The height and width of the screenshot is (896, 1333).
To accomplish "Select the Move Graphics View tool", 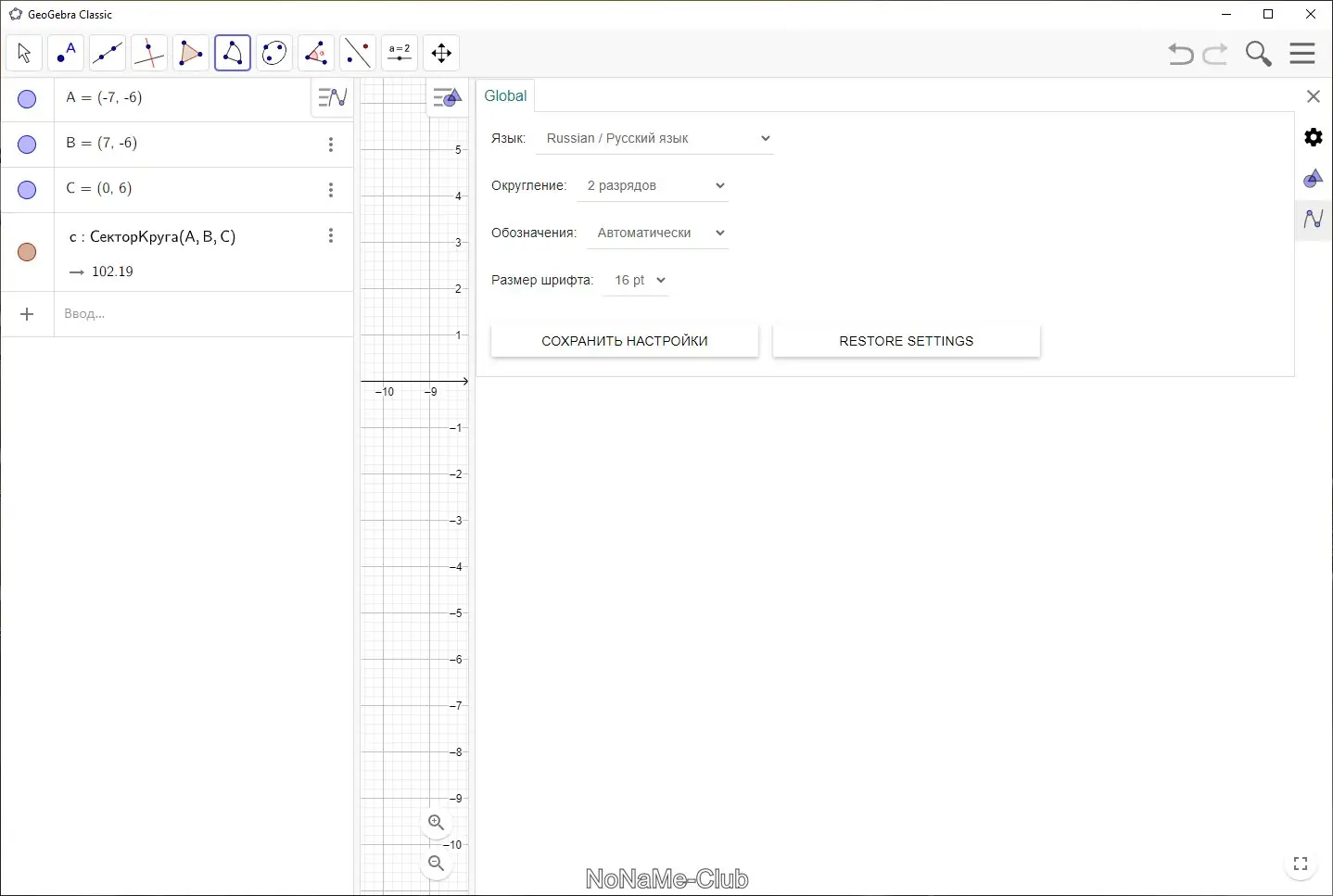I will point(441,53).
